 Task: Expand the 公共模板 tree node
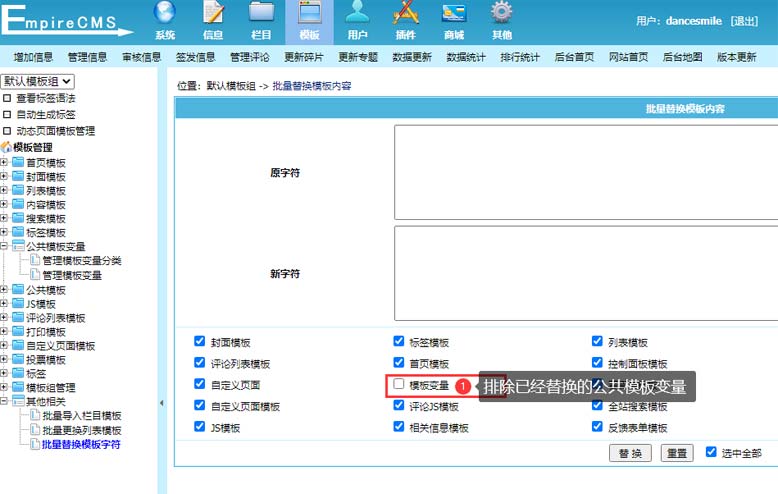[x=4, y=289]
